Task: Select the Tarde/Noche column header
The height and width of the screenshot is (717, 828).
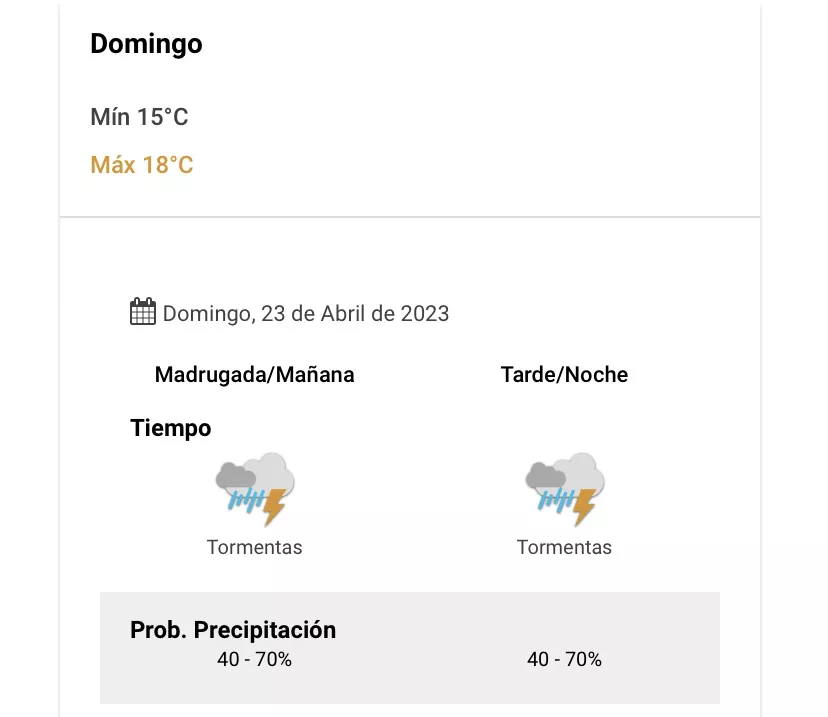Action: click(x=564, y=375)
